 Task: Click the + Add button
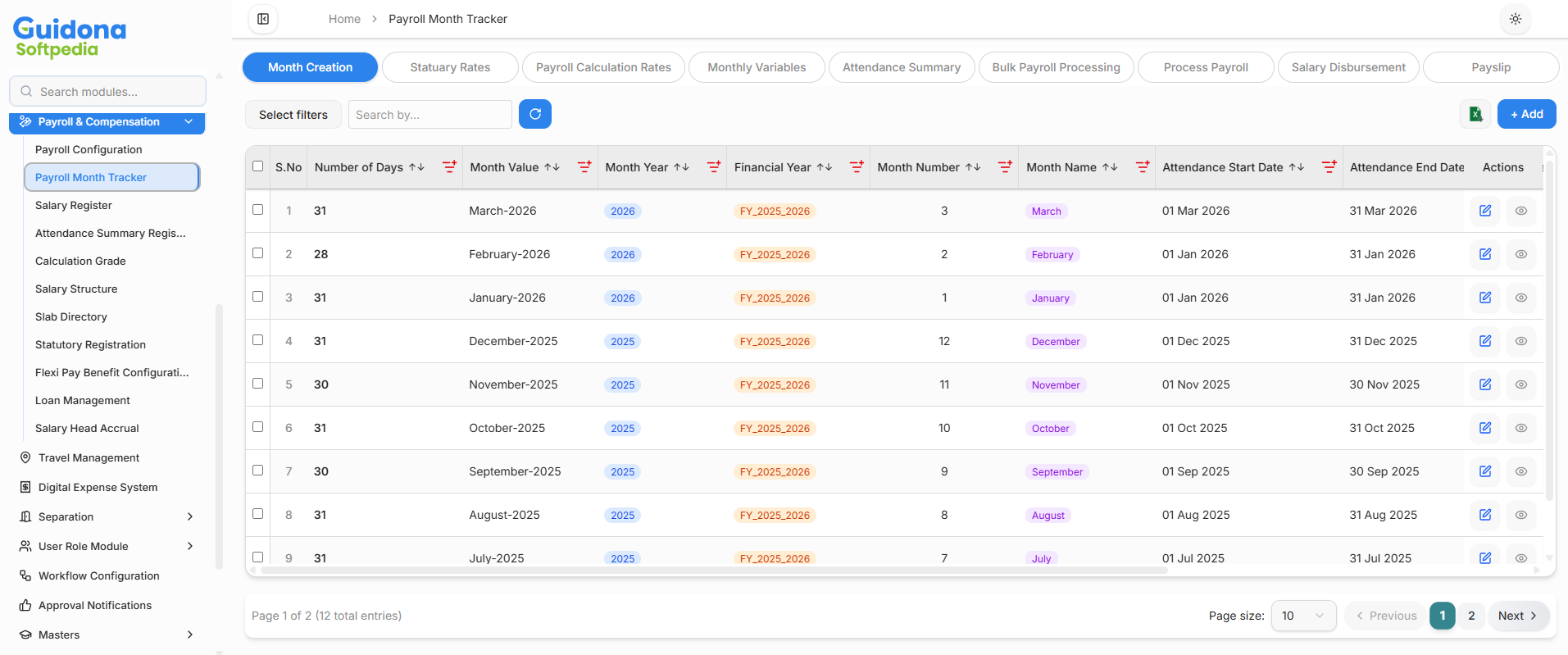1527,114
